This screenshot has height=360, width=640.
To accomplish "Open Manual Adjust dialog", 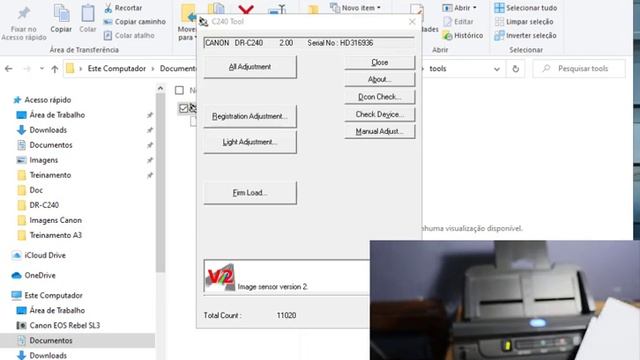I will pos(380,131).
